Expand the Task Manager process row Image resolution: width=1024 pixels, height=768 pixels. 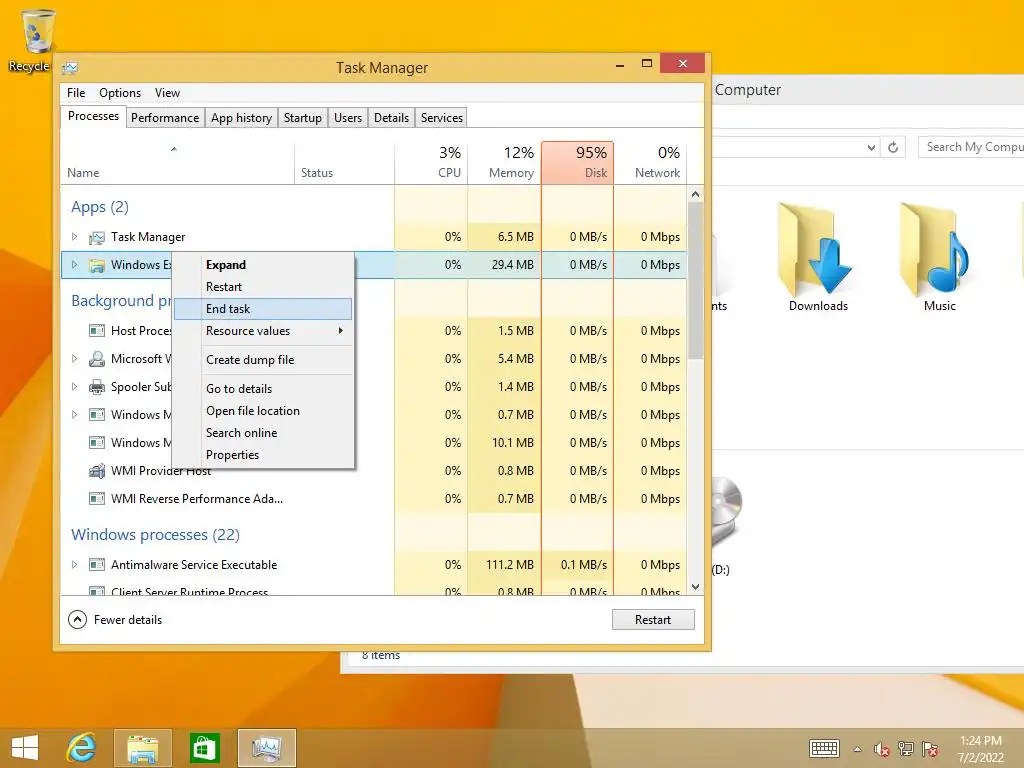coord(74,237)
